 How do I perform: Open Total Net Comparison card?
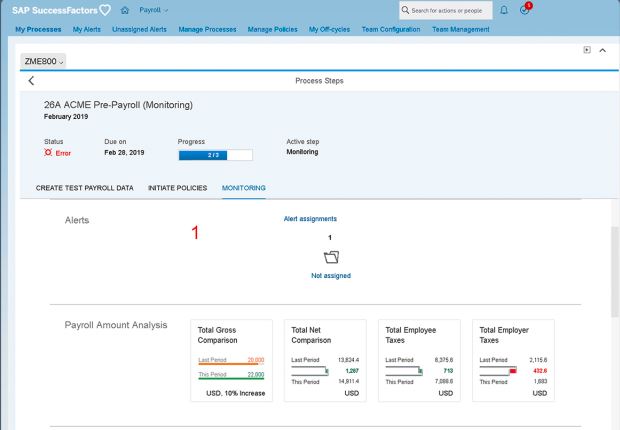coord(325,360)
